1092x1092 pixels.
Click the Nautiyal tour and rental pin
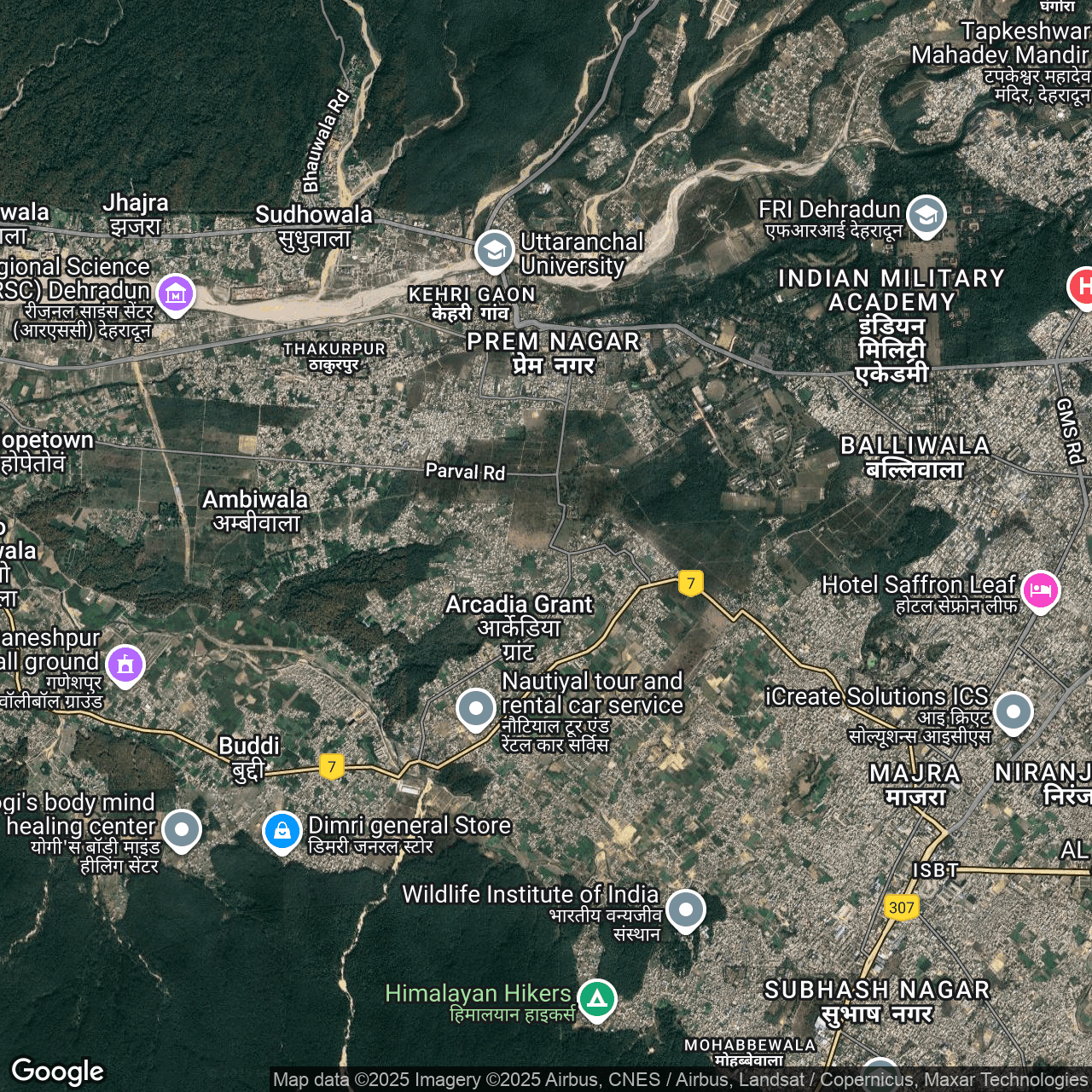476,708
